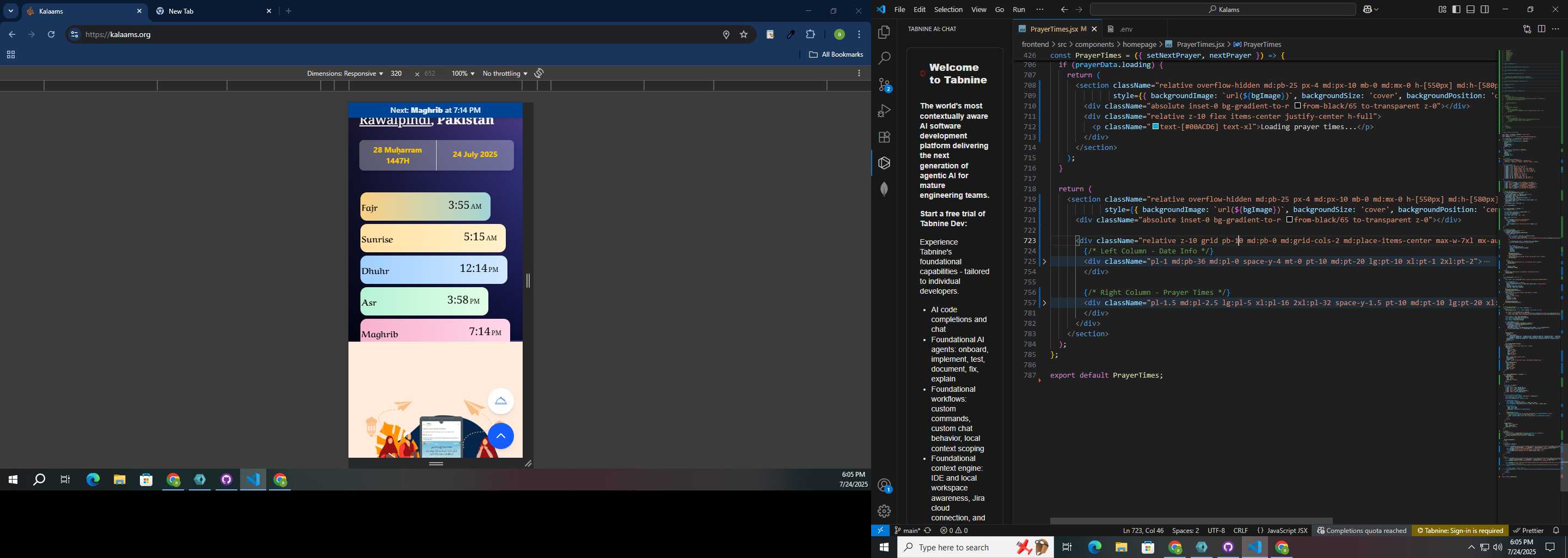The width and height of the screenshot is (1568, 558).
Task: Expand VS Code overflow menu ellipsis
Action: click(1040, 10)
